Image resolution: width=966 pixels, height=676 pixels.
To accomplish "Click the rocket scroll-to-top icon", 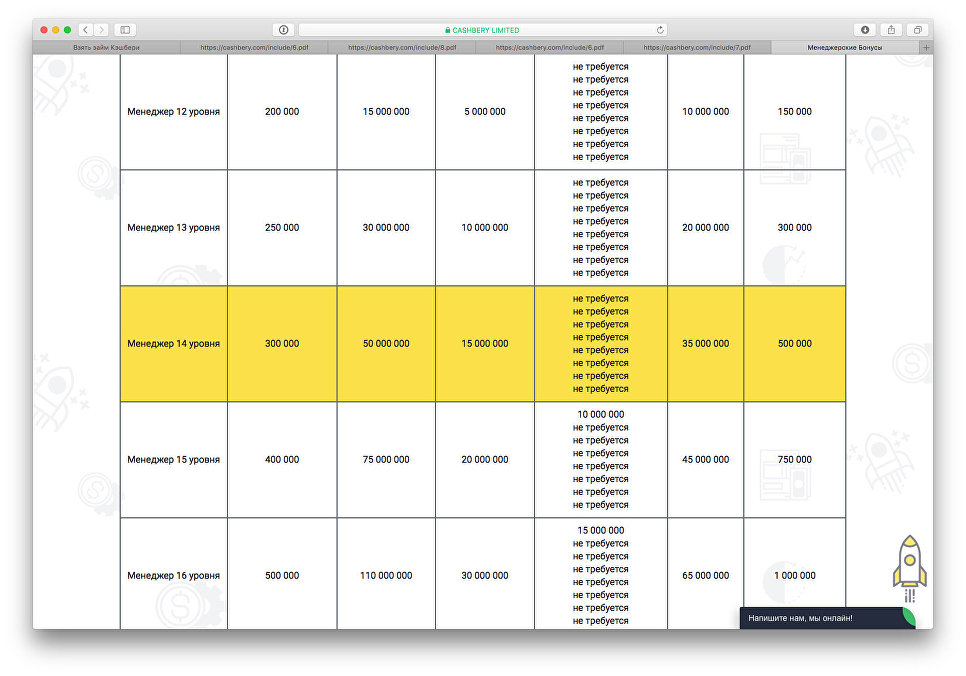I will (909, 565).
